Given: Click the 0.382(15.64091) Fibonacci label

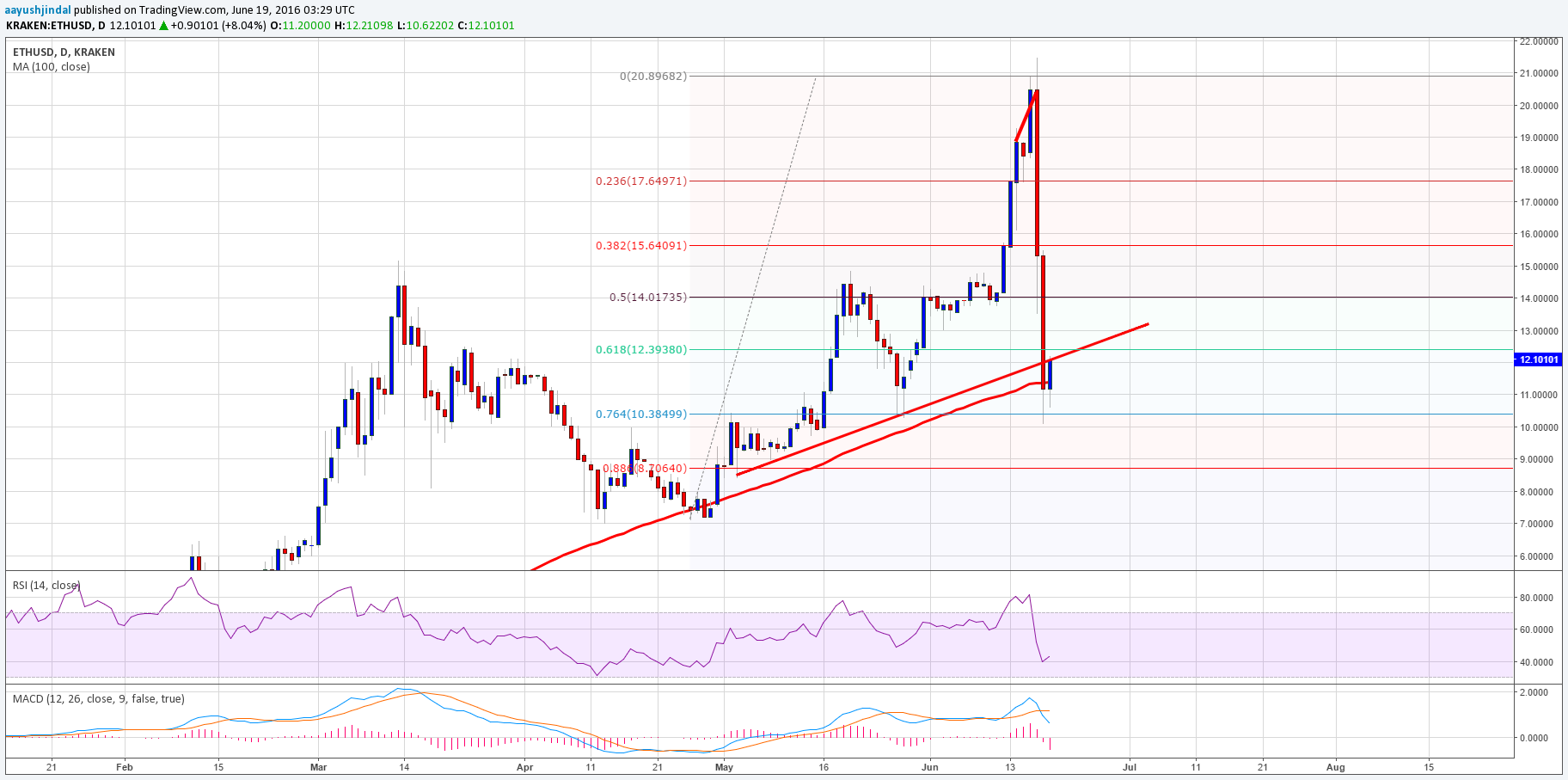Looking at the screenshot, I should (x=641, y=246).
